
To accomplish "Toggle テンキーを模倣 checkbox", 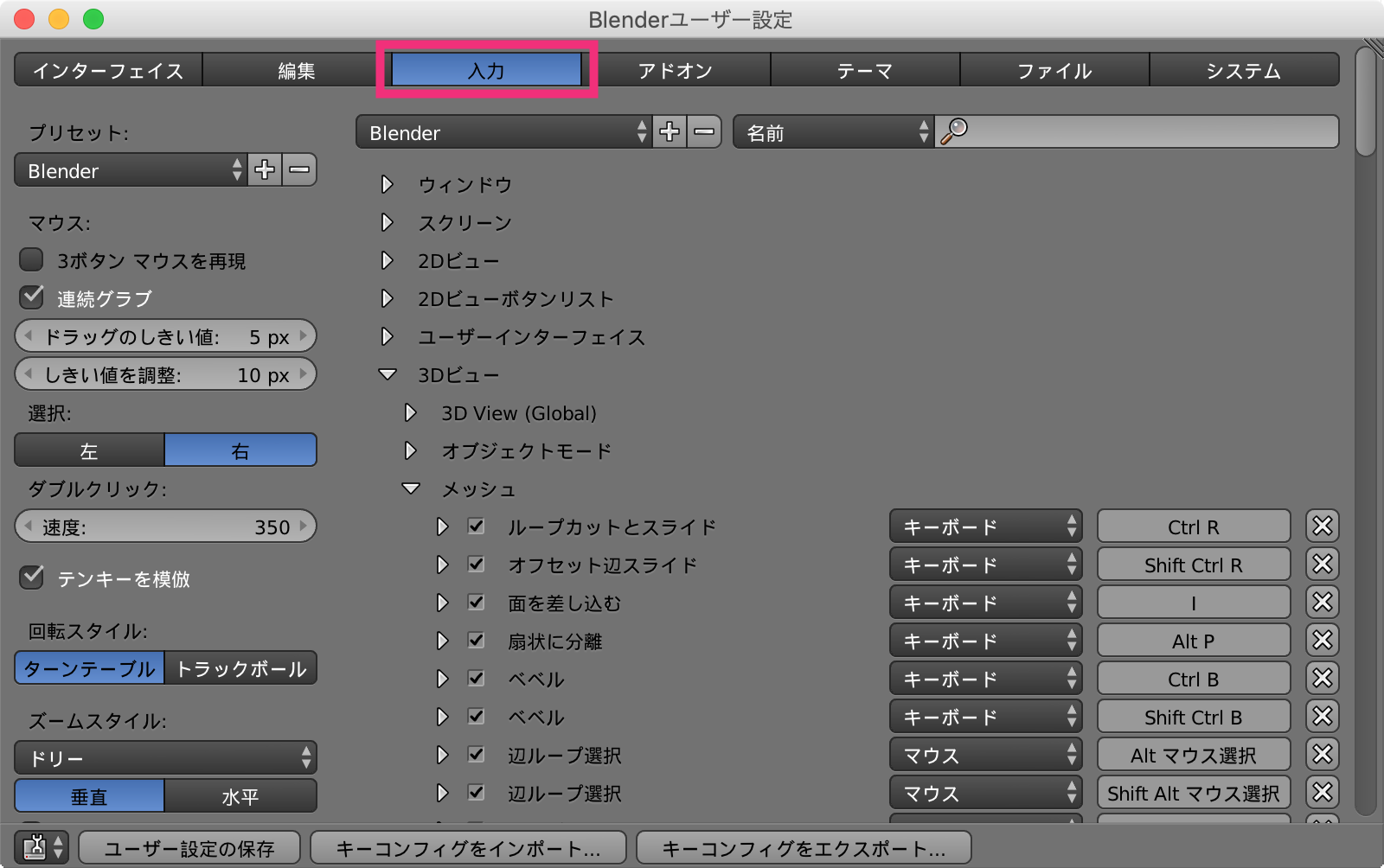I will (32, 578).
